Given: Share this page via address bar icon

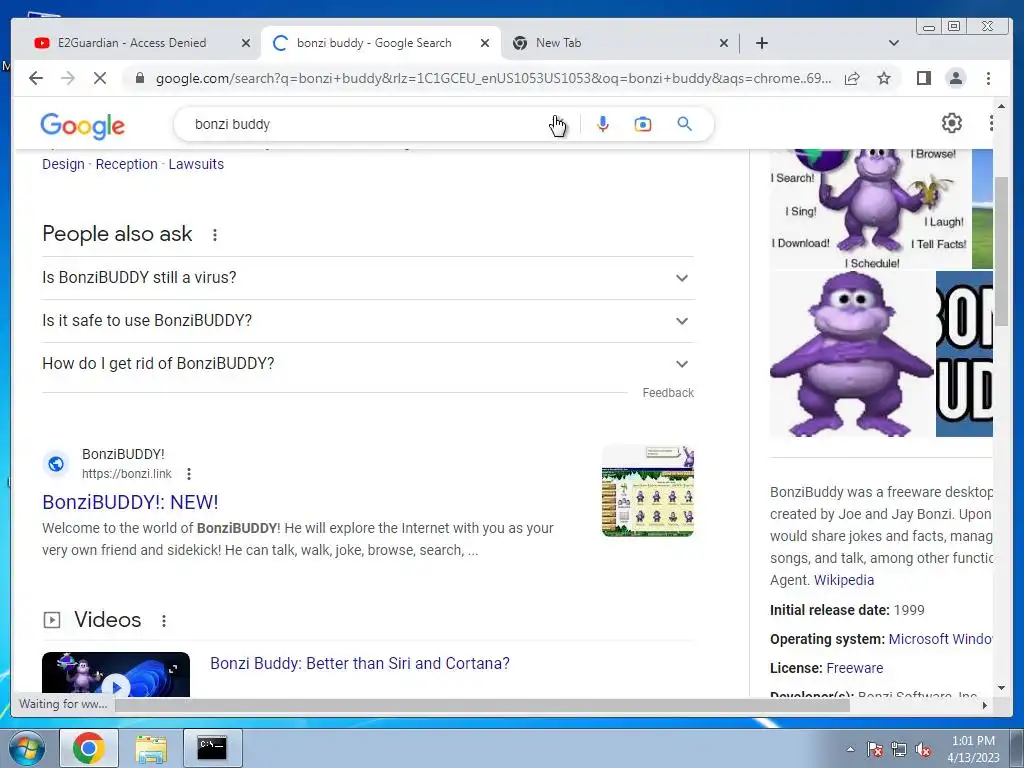Looking at the screenshot, I should 852,78.
